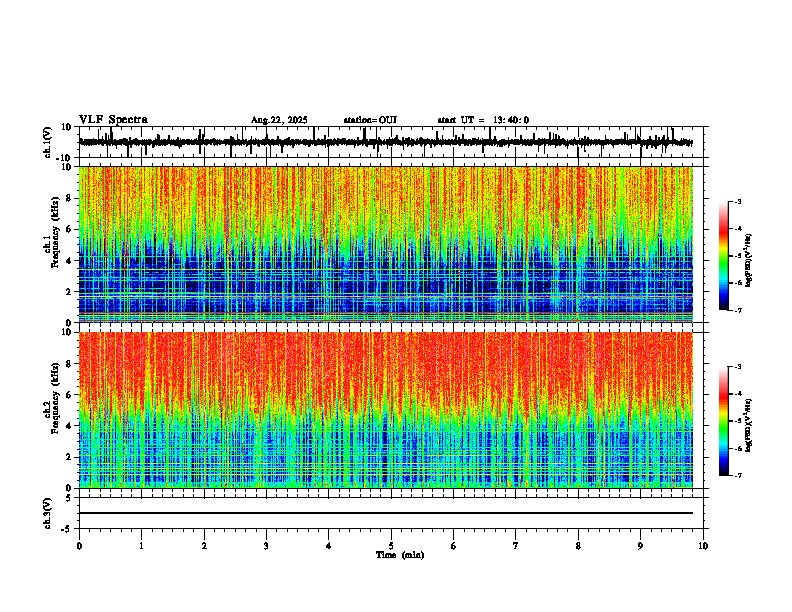Click time axis tick label "6"
This screenshot has height=612, width=792.
pos(454,546)
